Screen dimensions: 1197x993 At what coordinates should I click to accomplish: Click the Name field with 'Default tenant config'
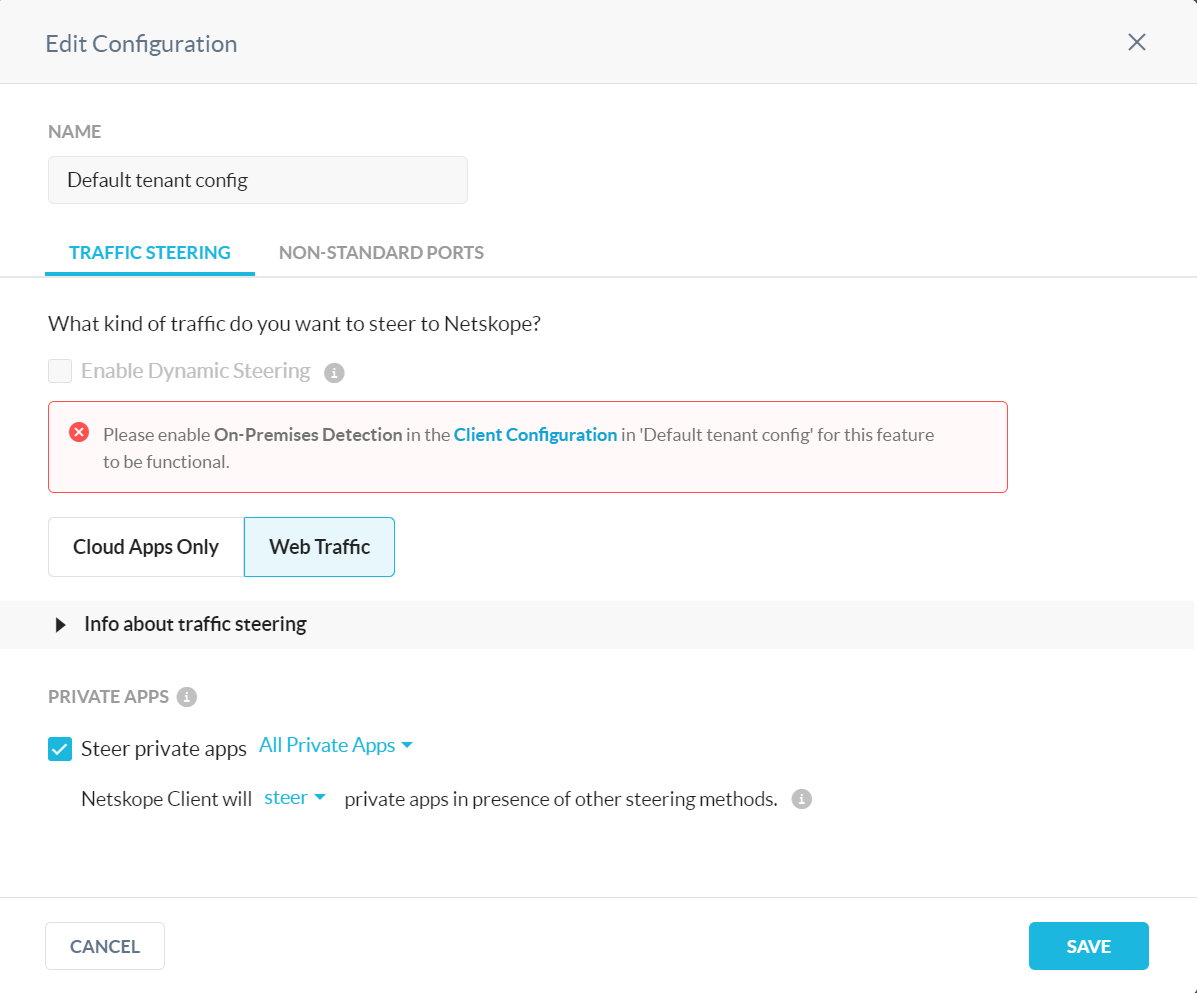257,180
